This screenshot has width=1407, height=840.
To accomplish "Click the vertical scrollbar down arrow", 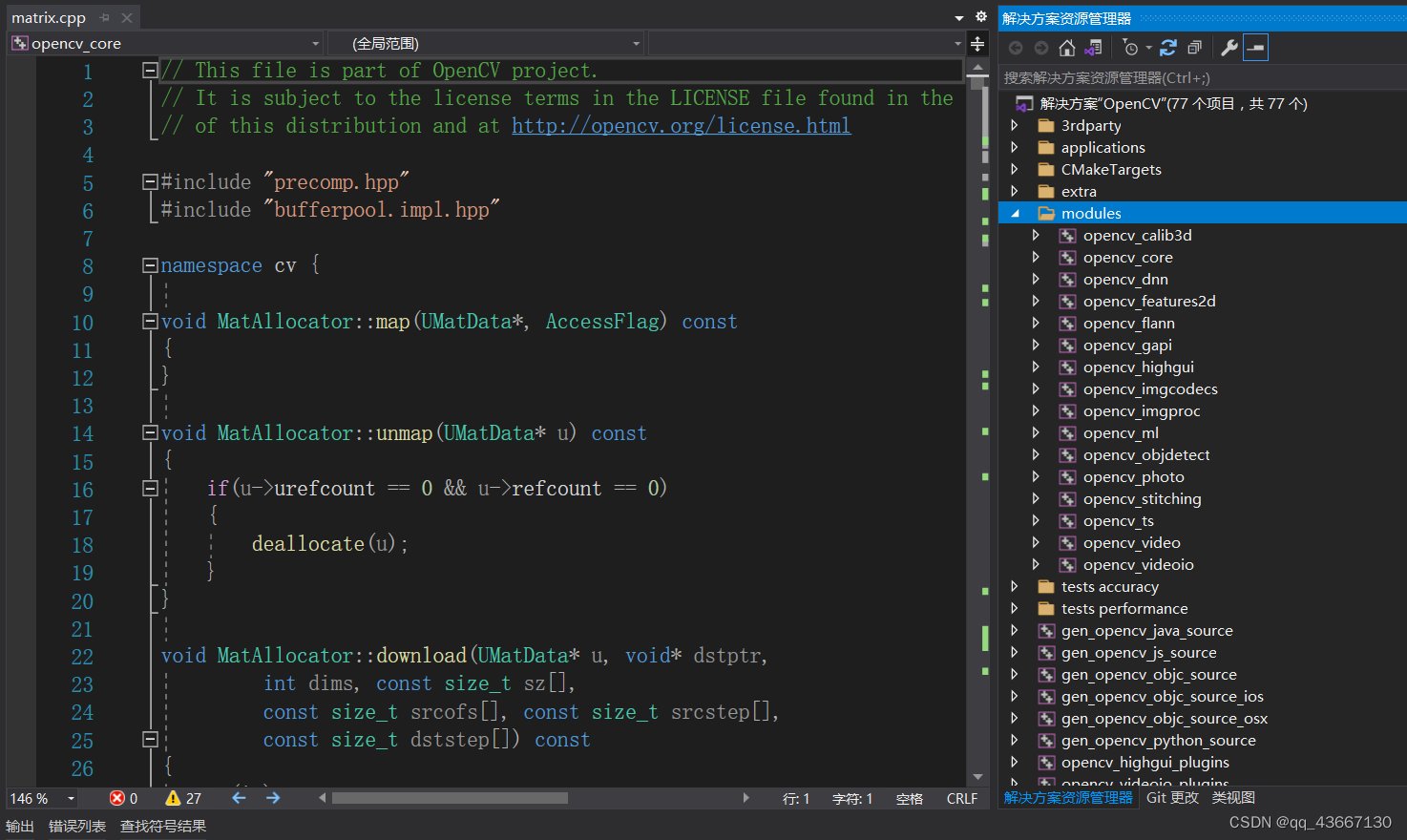I will 977,777.
